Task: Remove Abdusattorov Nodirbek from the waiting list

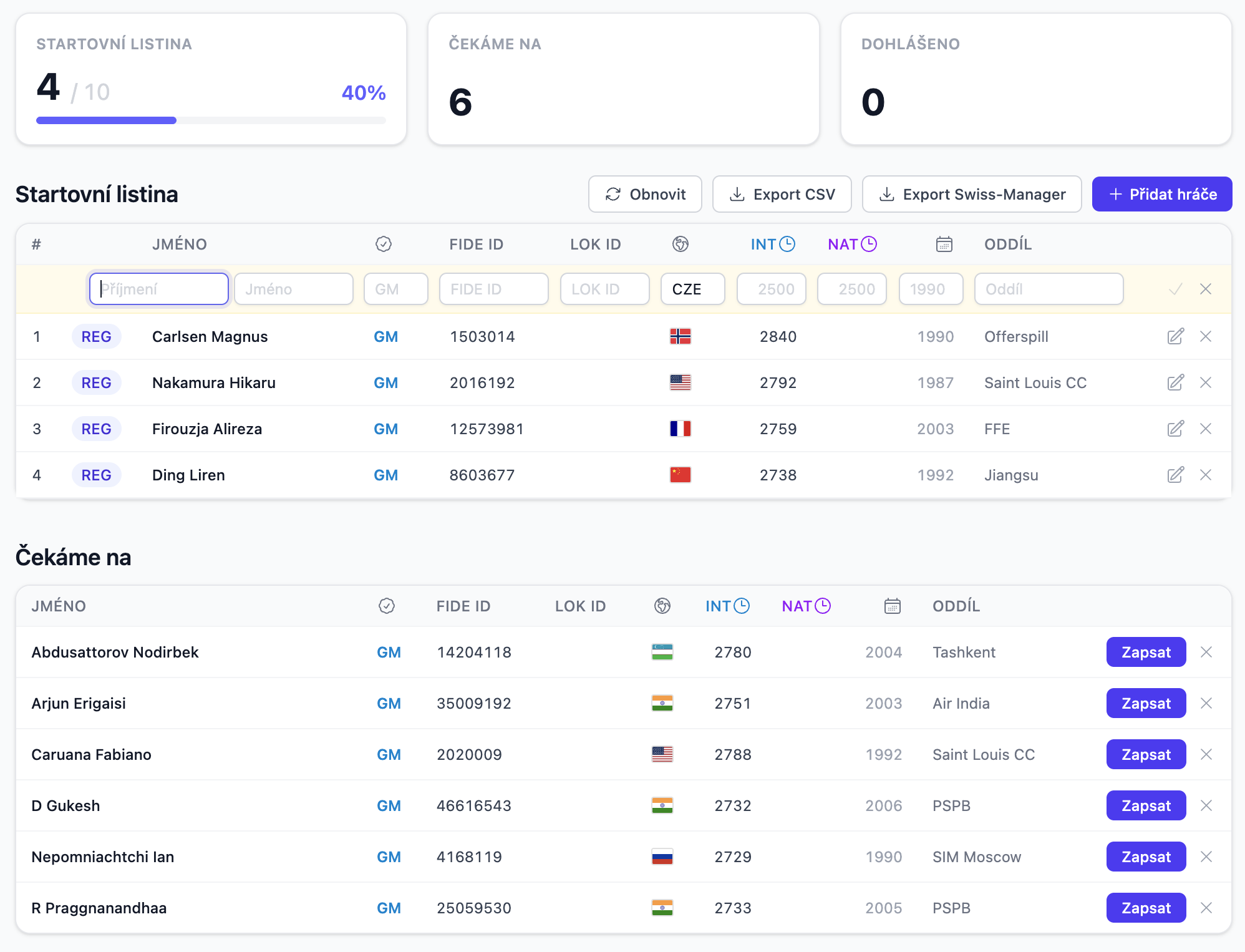Action: click(1206, 652)
